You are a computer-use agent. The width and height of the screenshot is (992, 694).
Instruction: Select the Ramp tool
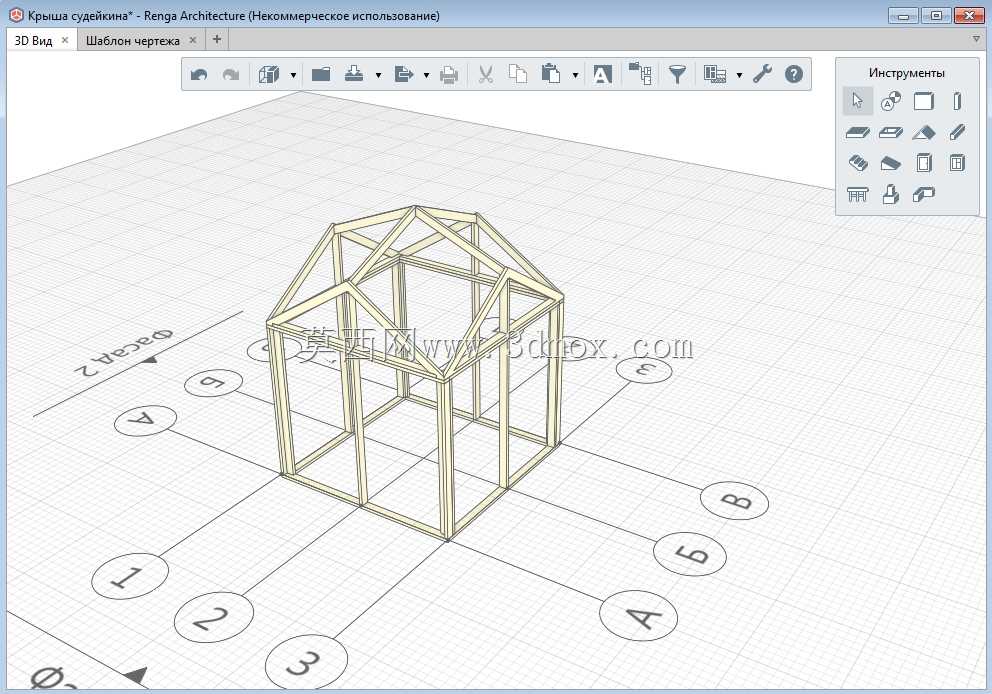tap(891, 163)
